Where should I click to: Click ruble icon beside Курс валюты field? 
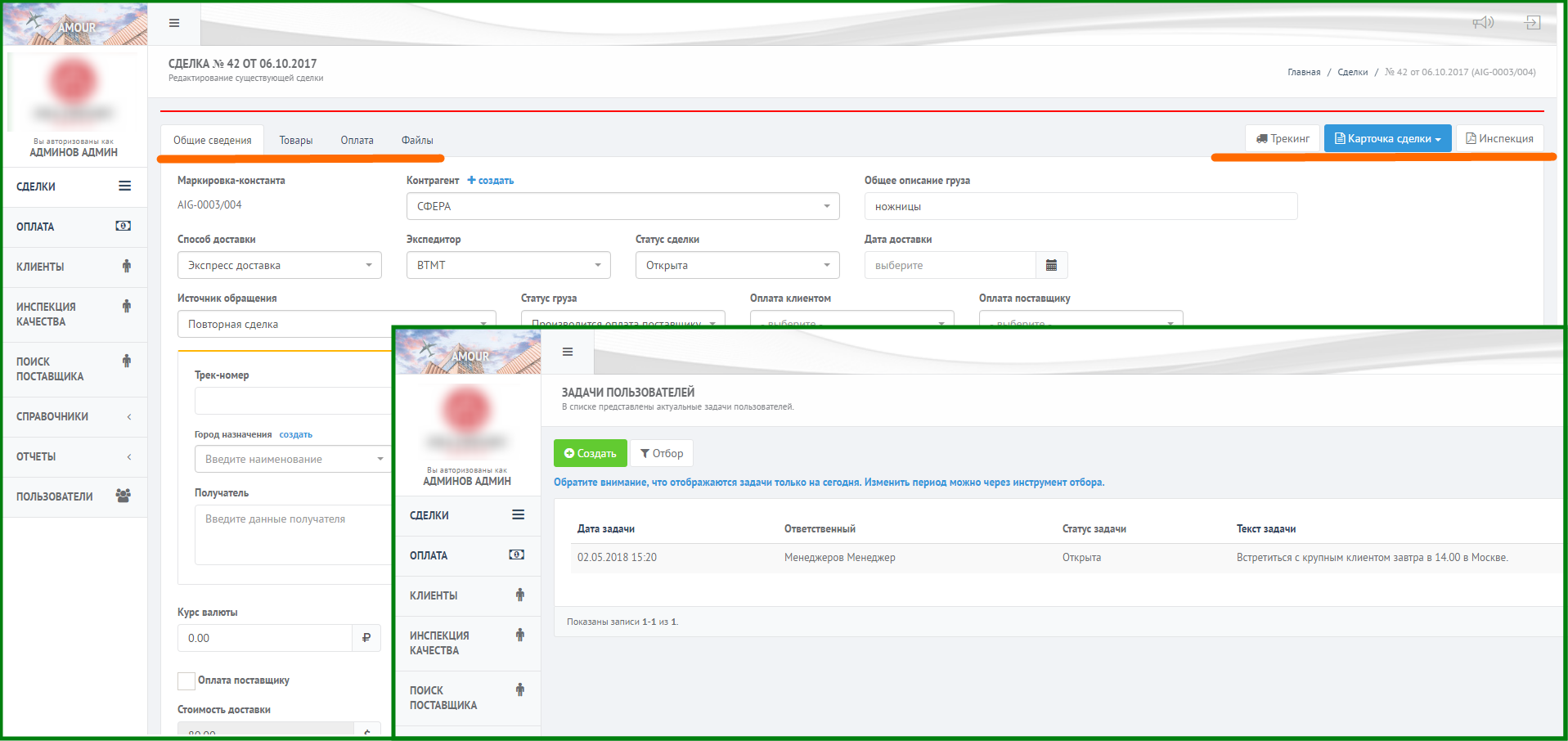pyautogui.click(x=366, y=638)
